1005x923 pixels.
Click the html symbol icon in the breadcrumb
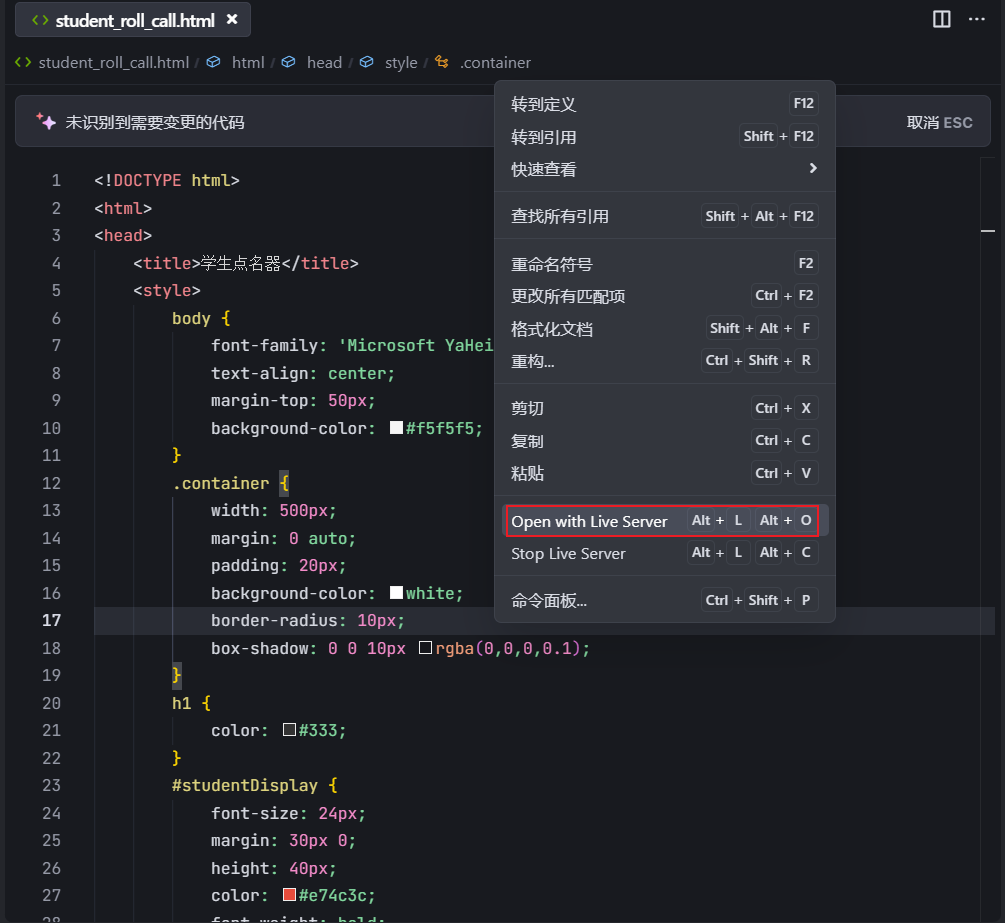pyautogui.click(x=214, y=62)
